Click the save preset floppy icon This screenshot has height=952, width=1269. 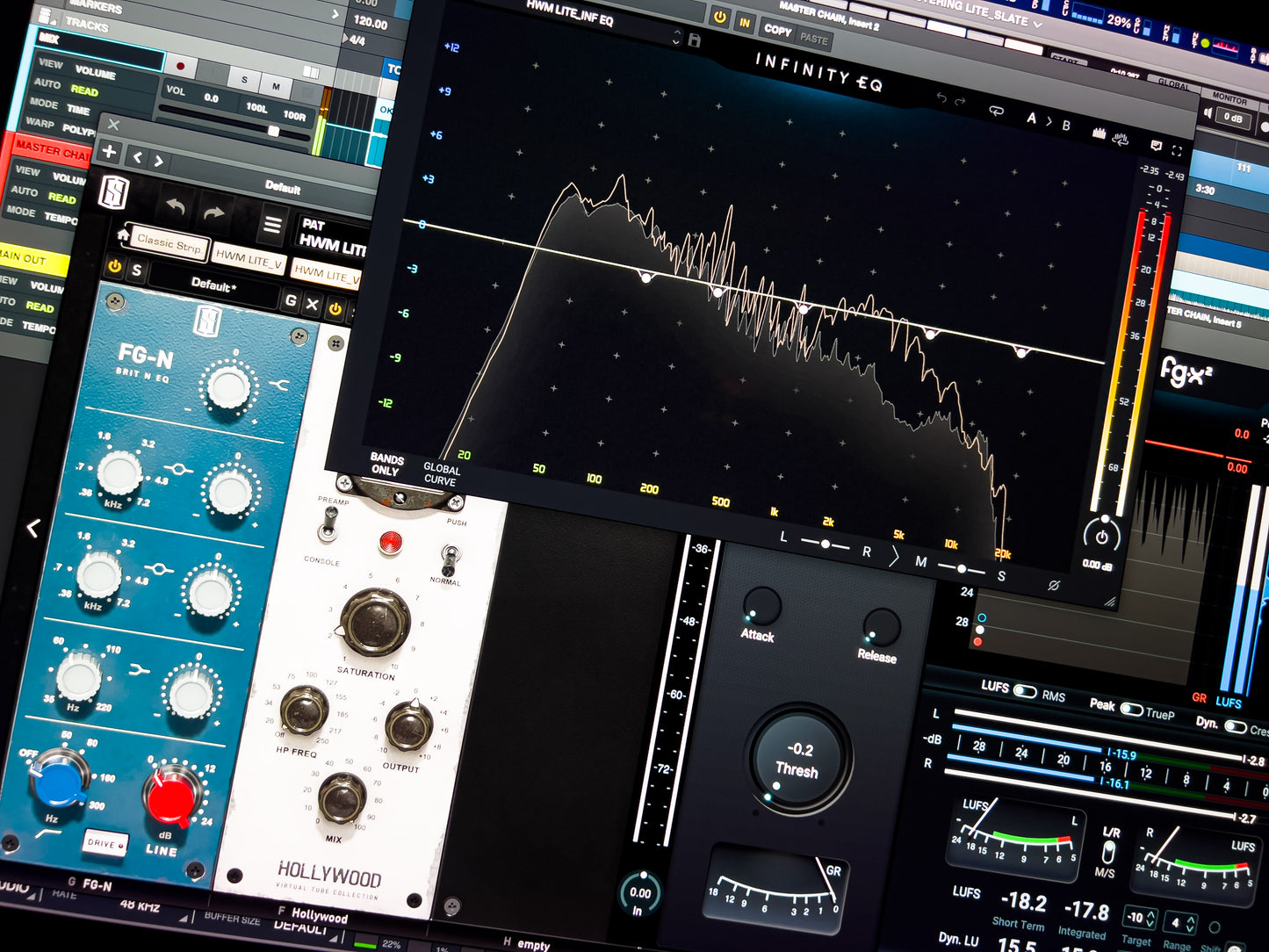click(x=695, y=40)
